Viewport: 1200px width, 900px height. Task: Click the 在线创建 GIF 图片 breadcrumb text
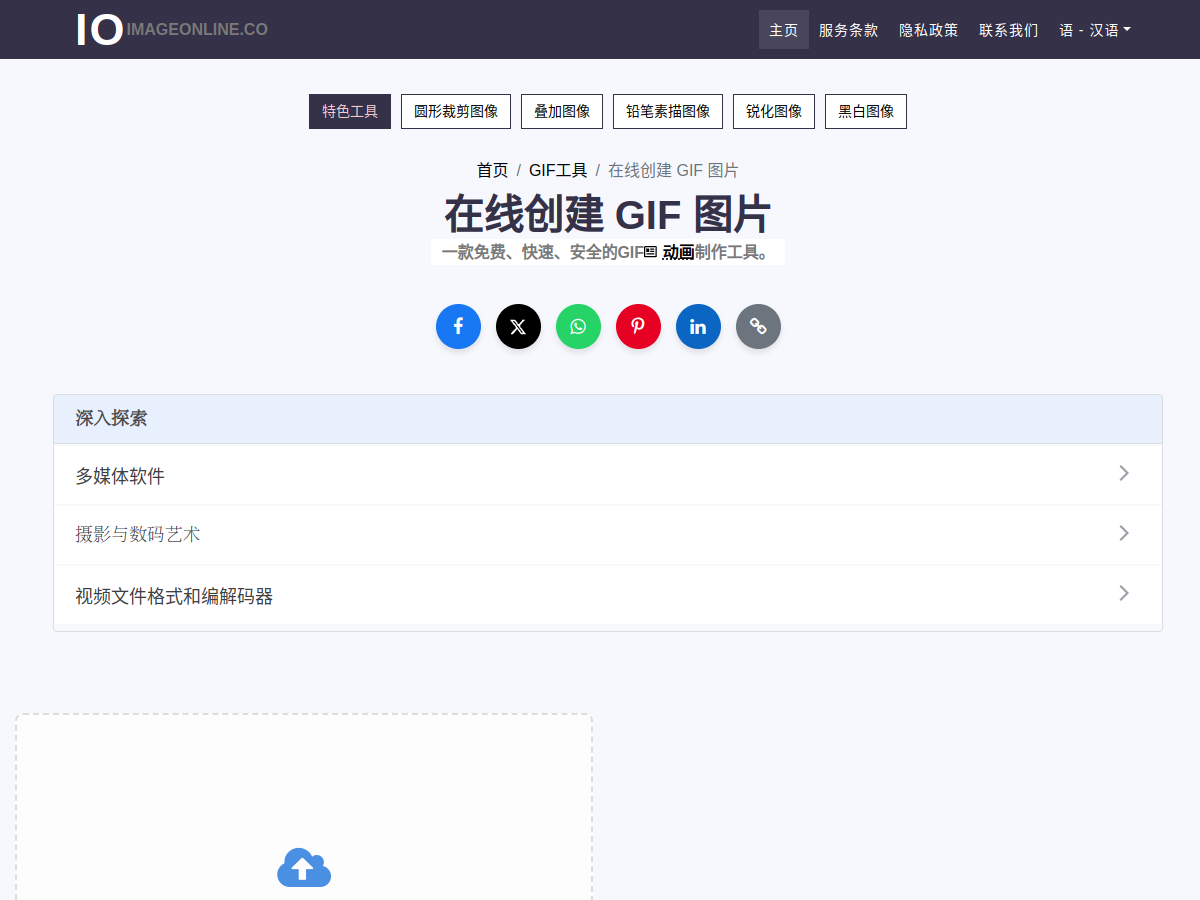[673, 170]
